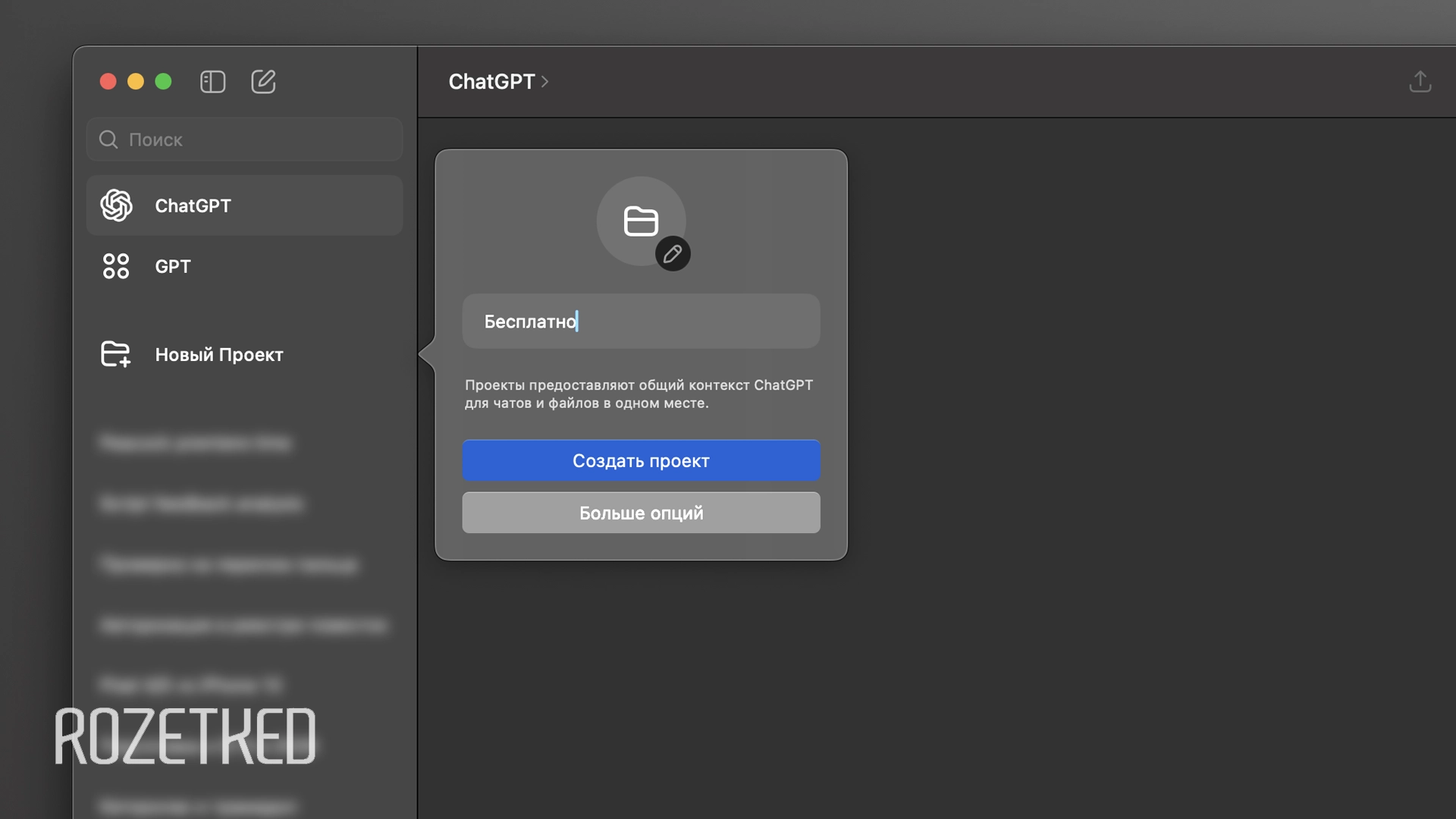Screen dimensions: 1456x819
Task: Select ChatGPT in the sidebar
Action: (x=193, y=205)
